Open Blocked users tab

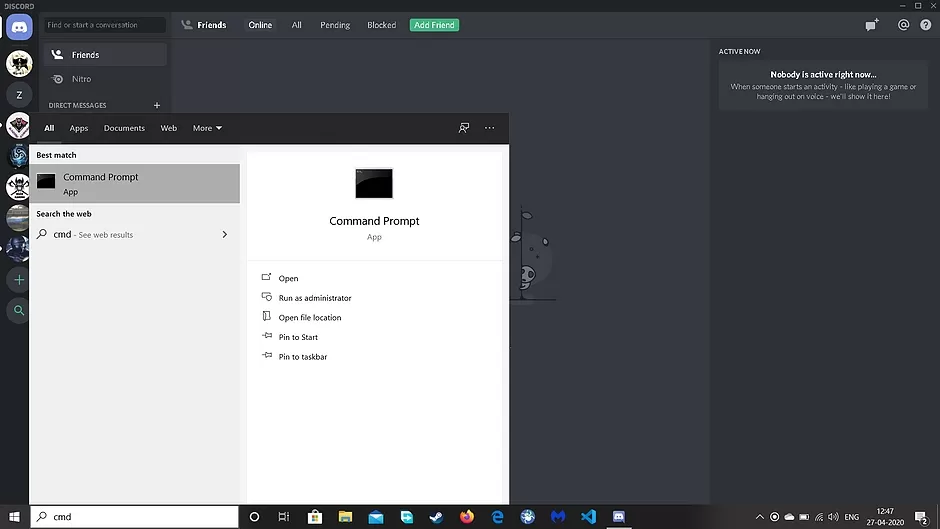382,25
